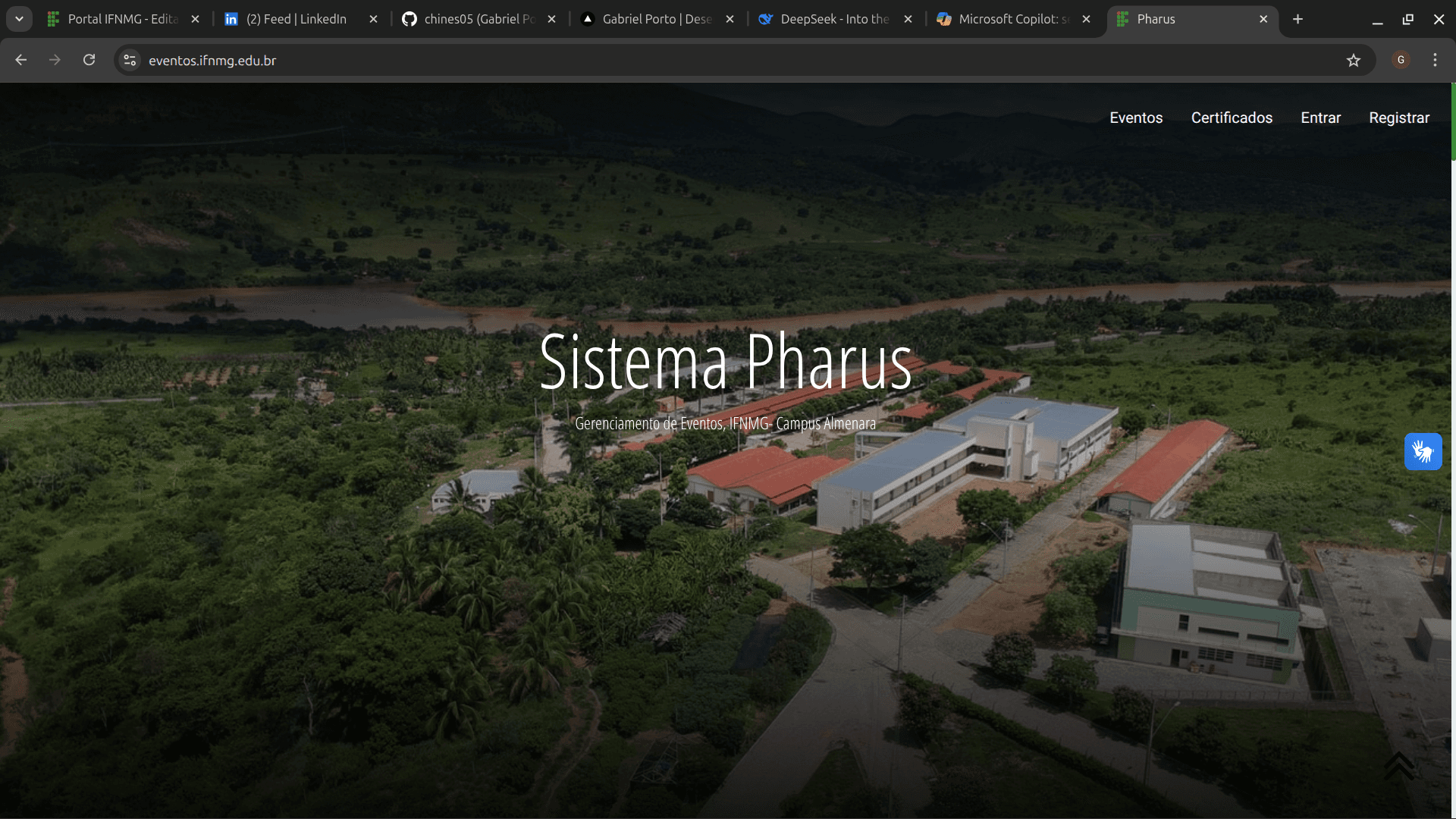Open the Certificados page
Viewport: 1456px width, 819px height.
pyautogui.click(x=1232, y=118)
